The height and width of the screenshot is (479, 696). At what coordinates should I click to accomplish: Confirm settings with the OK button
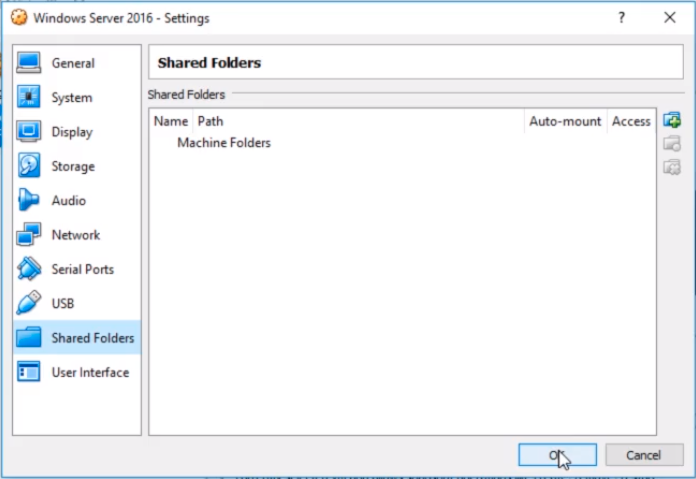pos(557,455)
